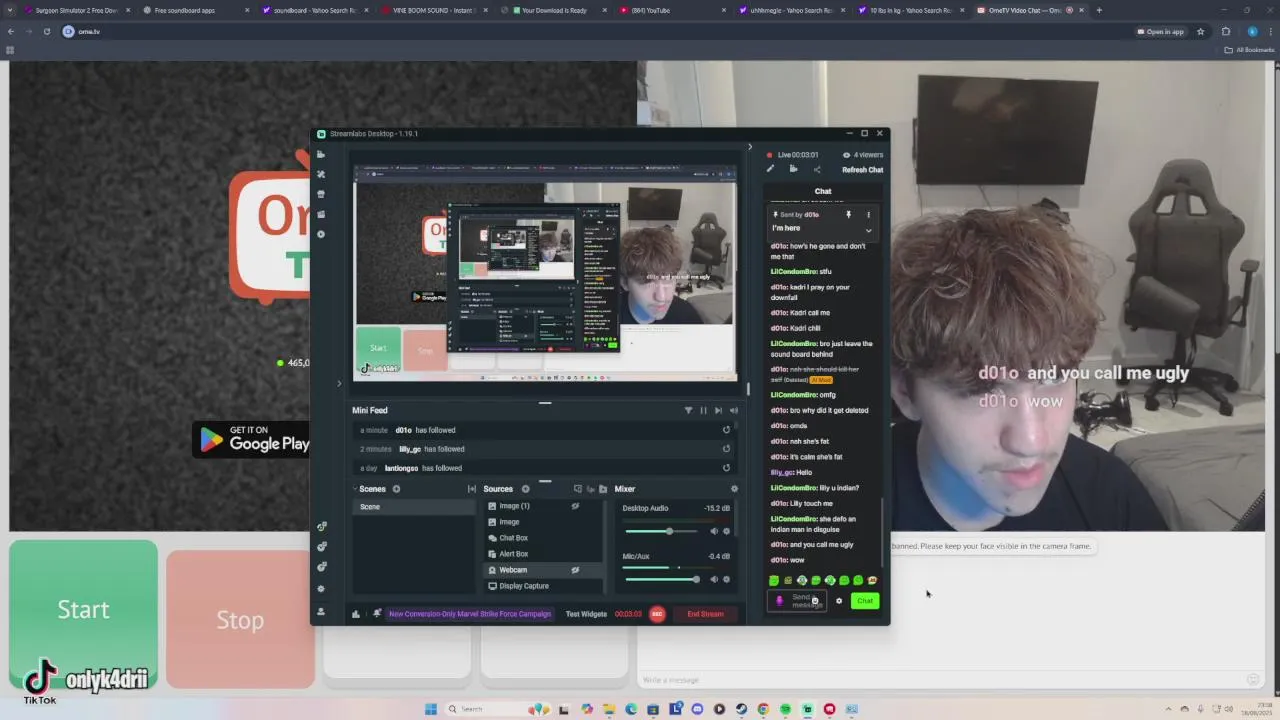Open the dashboard stats icon in footer
Screen dimensions: 1280x720
pyautogui.click(x=355, y=614)
